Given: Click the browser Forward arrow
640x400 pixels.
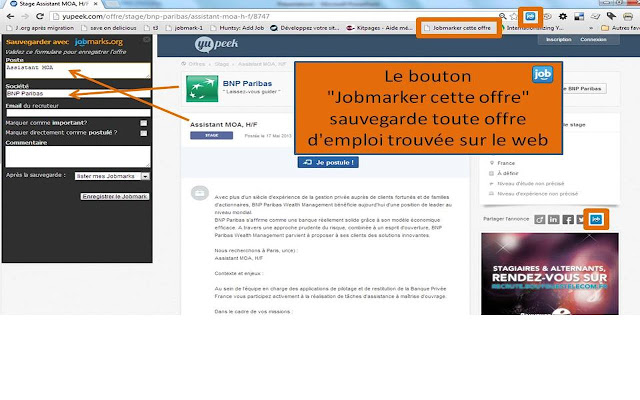Looking at the screenshot, I should [x=25, y=16].
